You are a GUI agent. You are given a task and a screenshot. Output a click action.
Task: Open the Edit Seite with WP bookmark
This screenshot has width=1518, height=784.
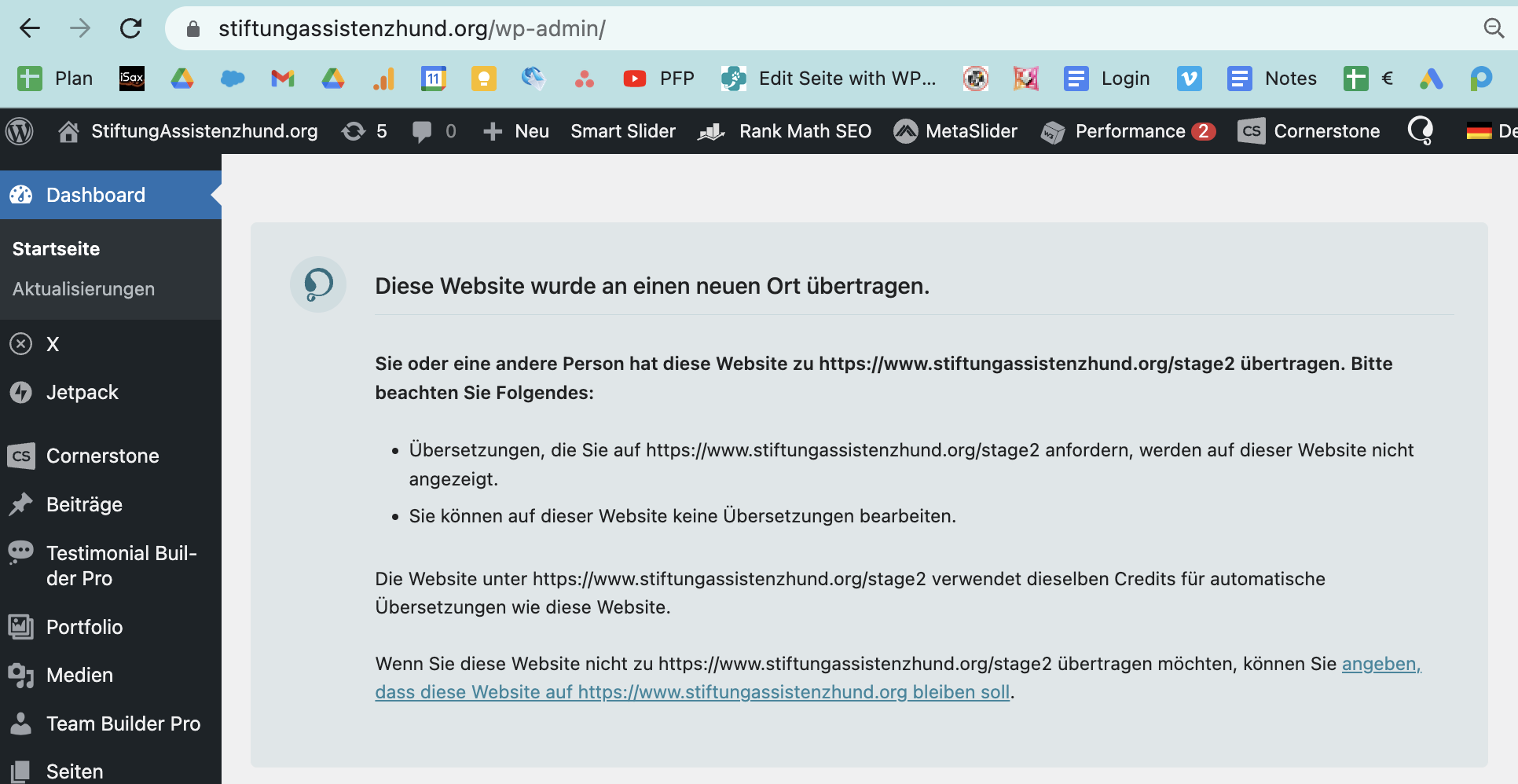coord(828,79)
